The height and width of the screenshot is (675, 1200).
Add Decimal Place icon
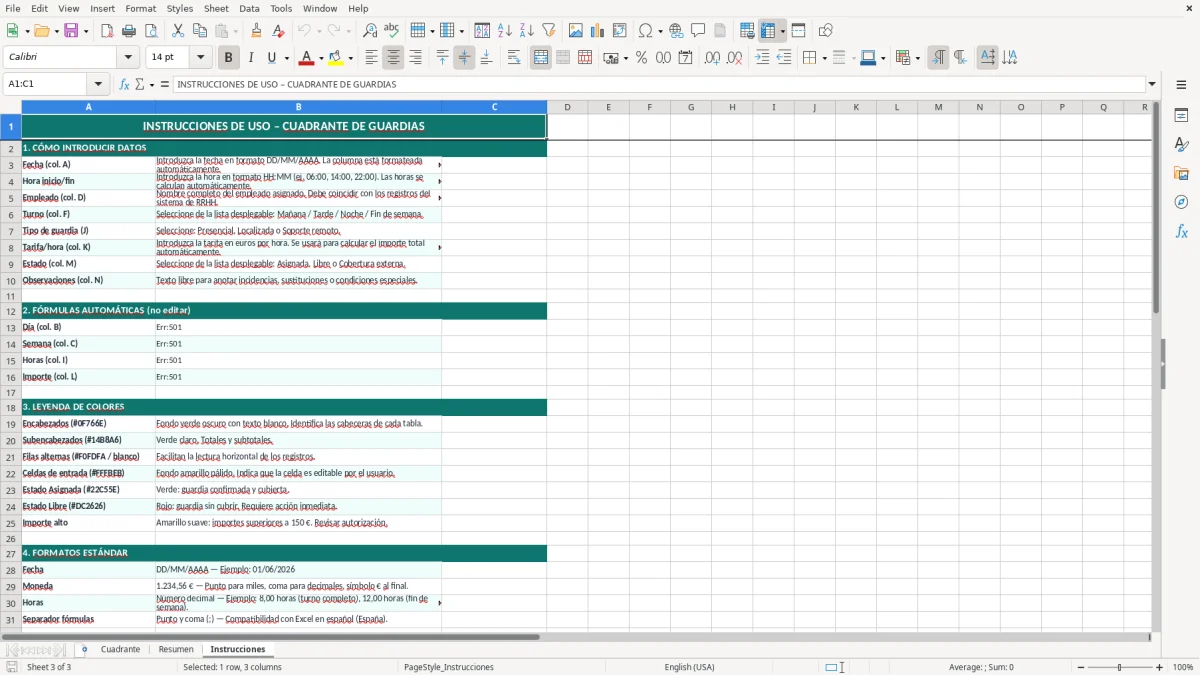712,58
